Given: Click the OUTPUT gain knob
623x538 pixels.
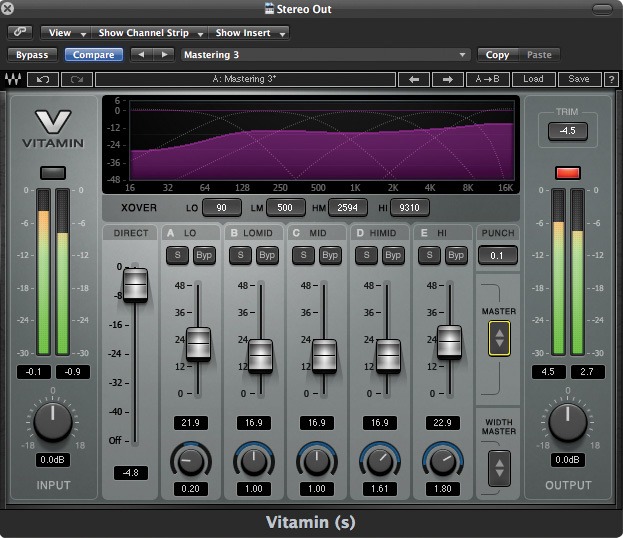Looking at the screenshot, I should (x=568, y=422).
